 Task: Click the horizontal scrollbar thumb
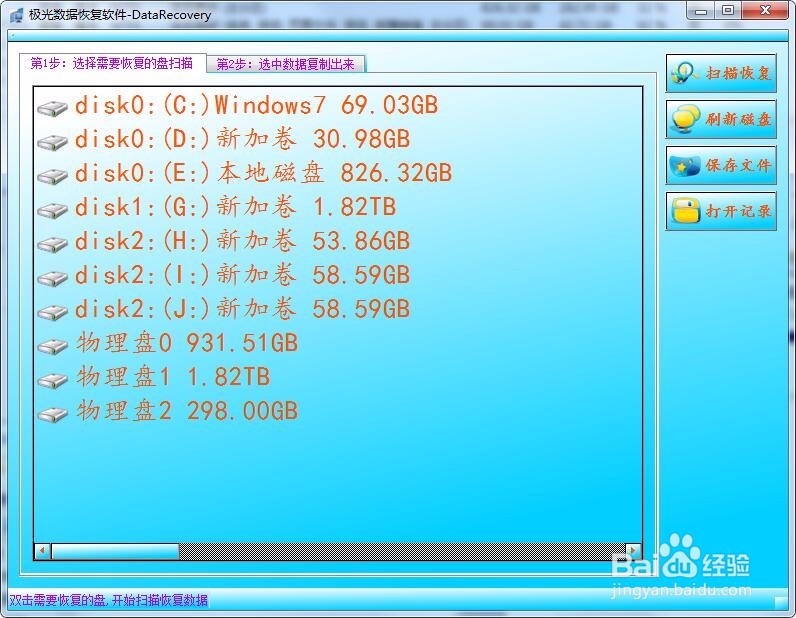click(115, 551)
